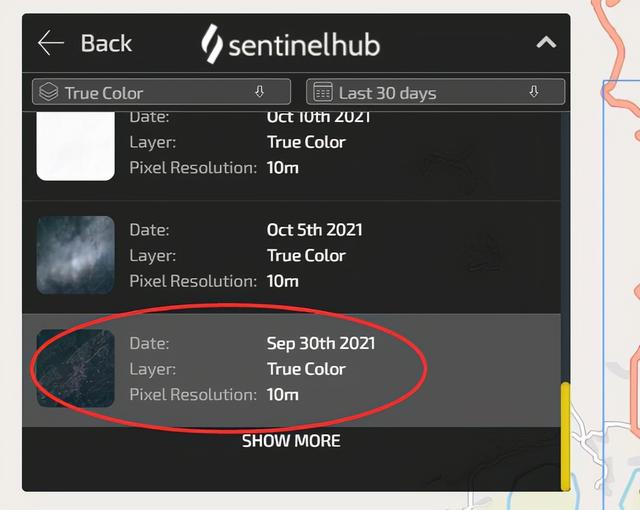Image resolution: width=640 pixels, height=510 pixels.
Task: Click the down arrow in True Color selector
Action: (260, 91)
